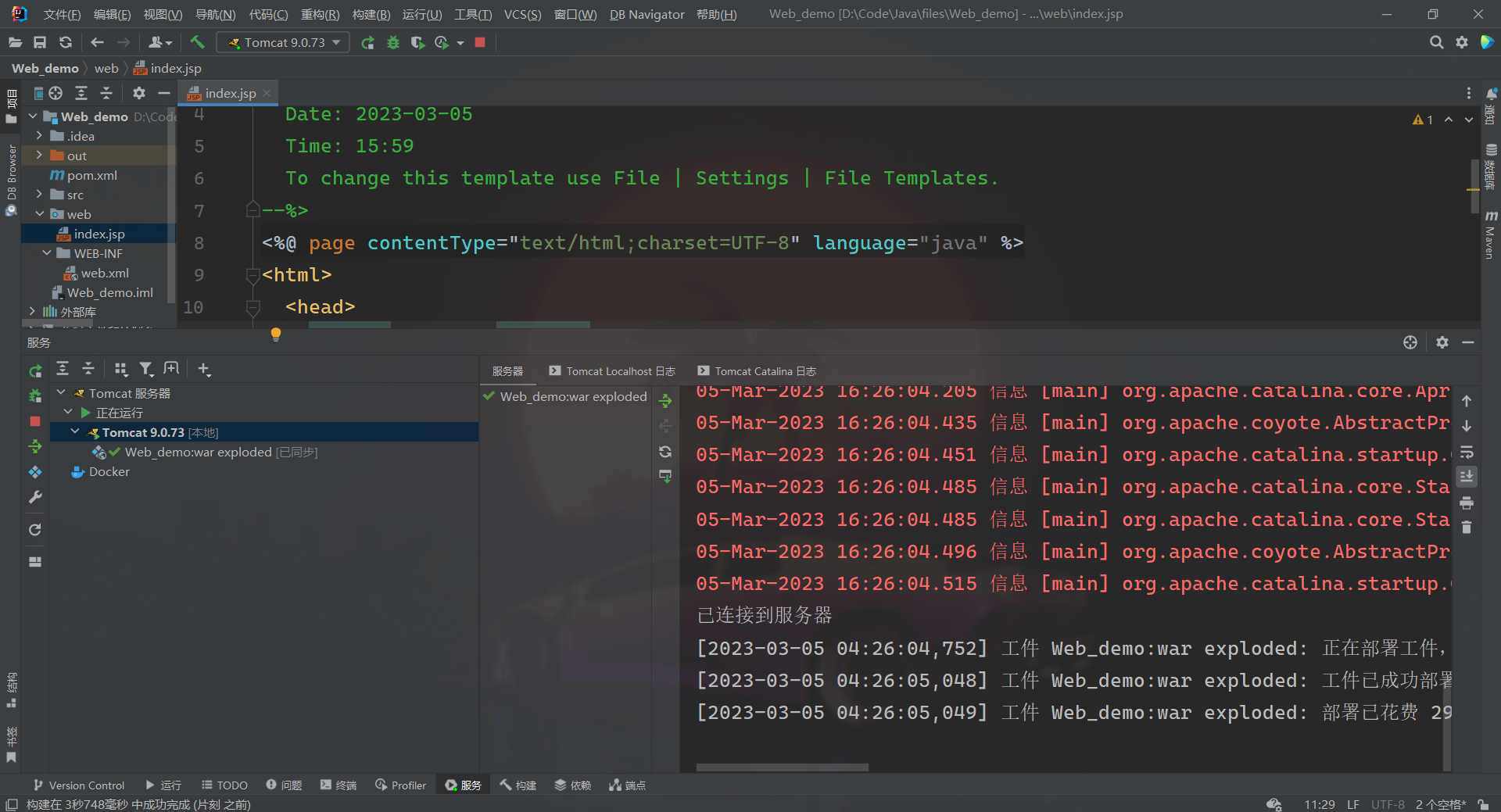Print console output with printer icon
This screenshot has width=1501, height=812.
(1467, 503)
